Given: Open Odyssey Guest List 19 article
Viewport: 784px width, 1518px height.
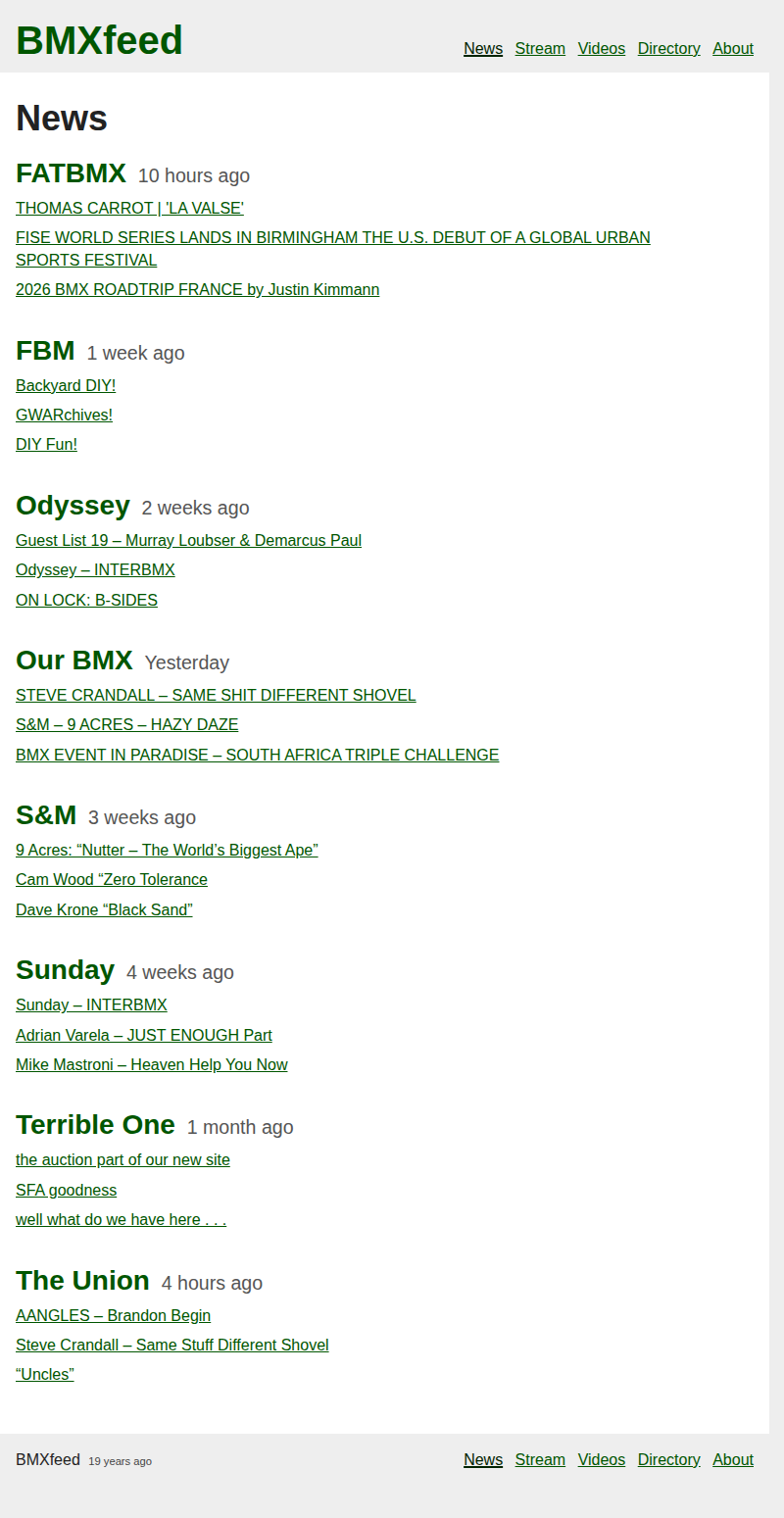Looking at the screenshot, I should coord(188,541).
